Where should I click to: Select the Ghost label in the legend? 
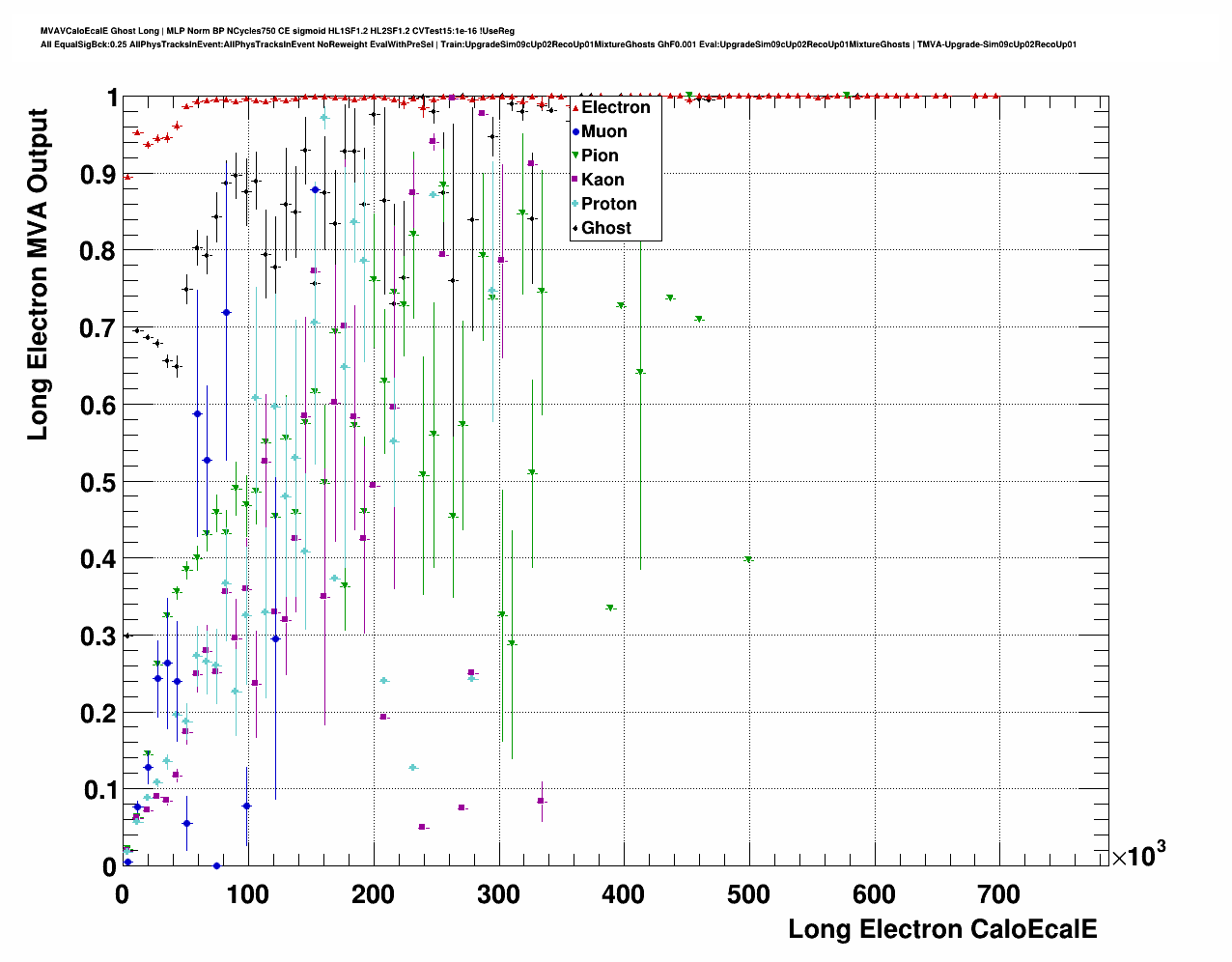[605, 228]
